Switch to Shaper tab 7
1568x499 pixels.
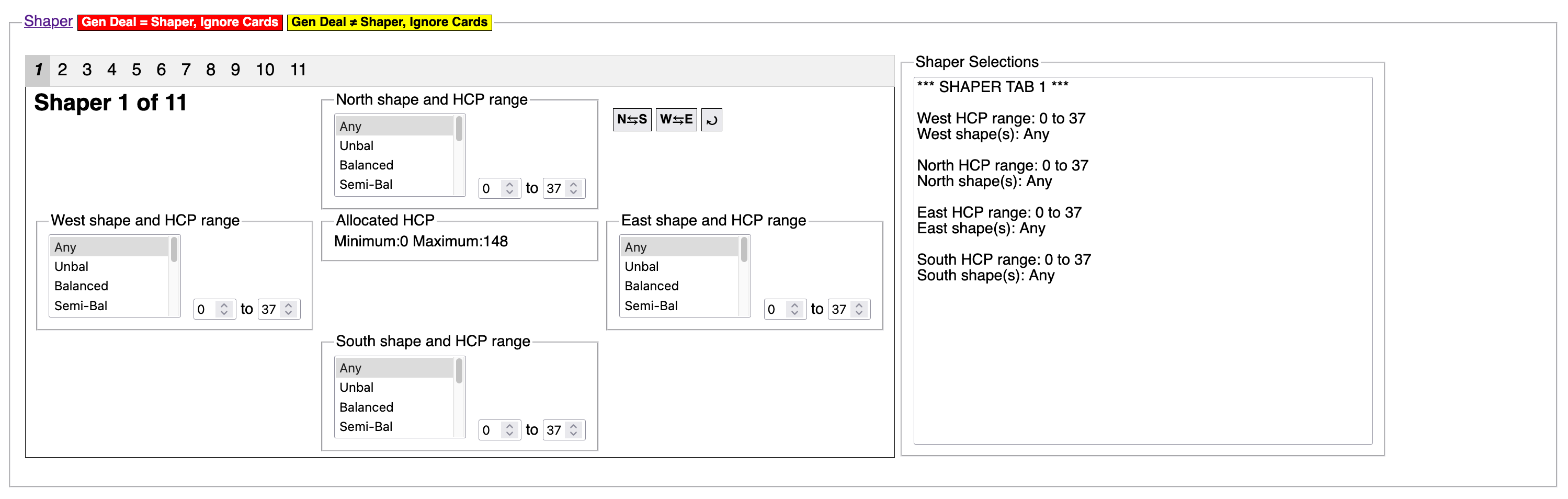click(x=186, y=70)
